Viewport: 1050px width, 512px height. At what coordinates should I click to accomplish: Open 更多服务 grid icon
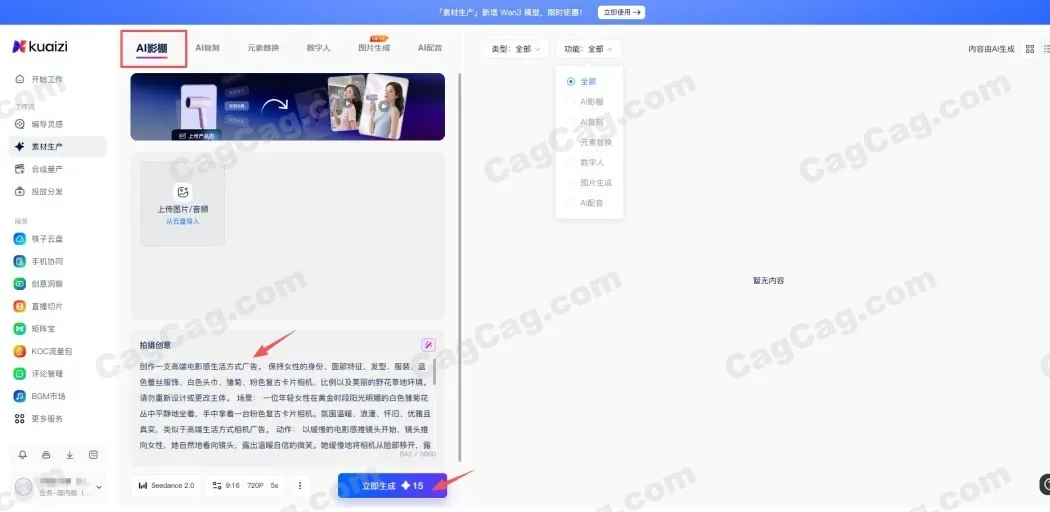tap(20, 419)
